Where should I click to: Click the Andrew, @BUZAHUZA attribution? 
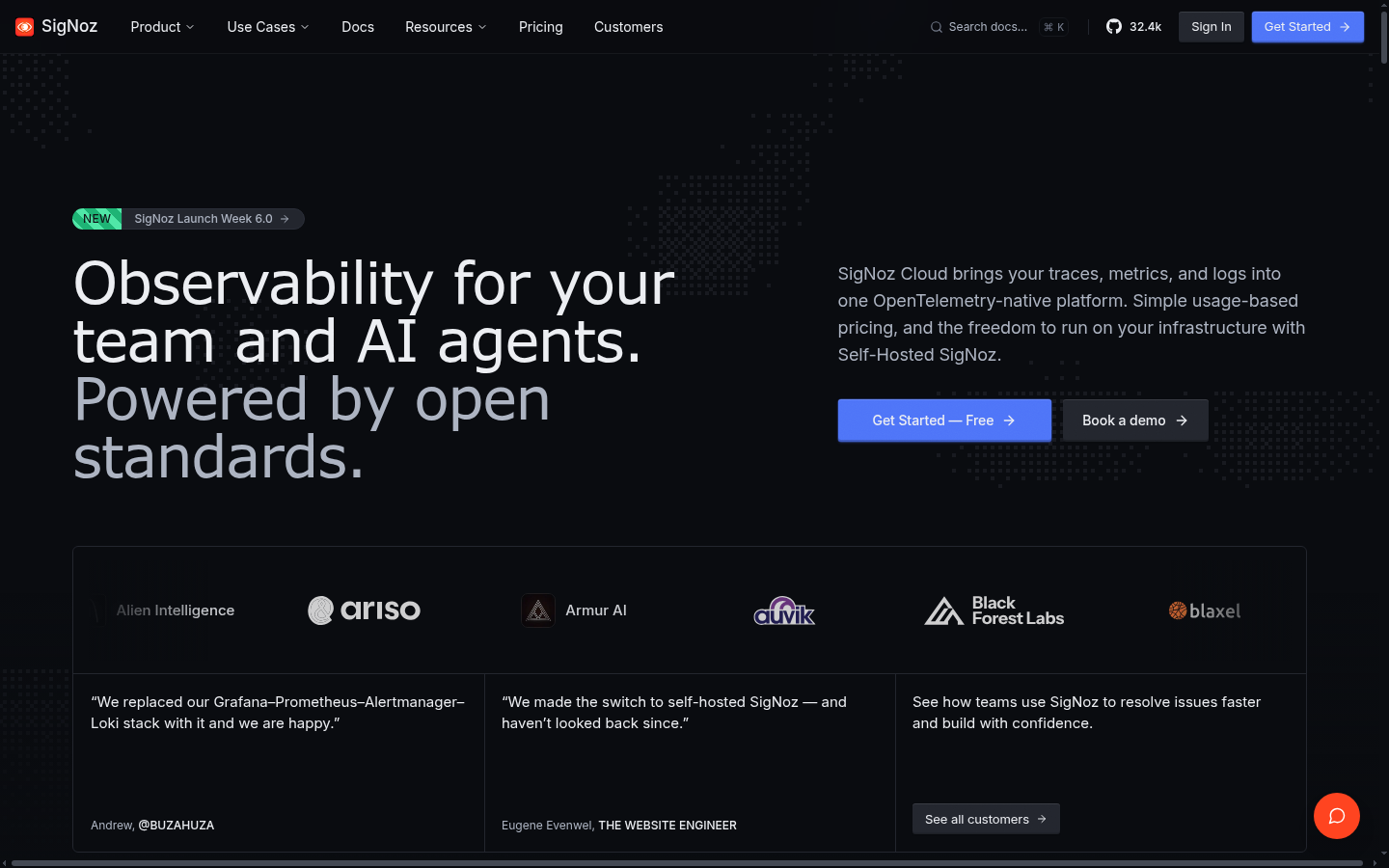click(x=152, y=826)
